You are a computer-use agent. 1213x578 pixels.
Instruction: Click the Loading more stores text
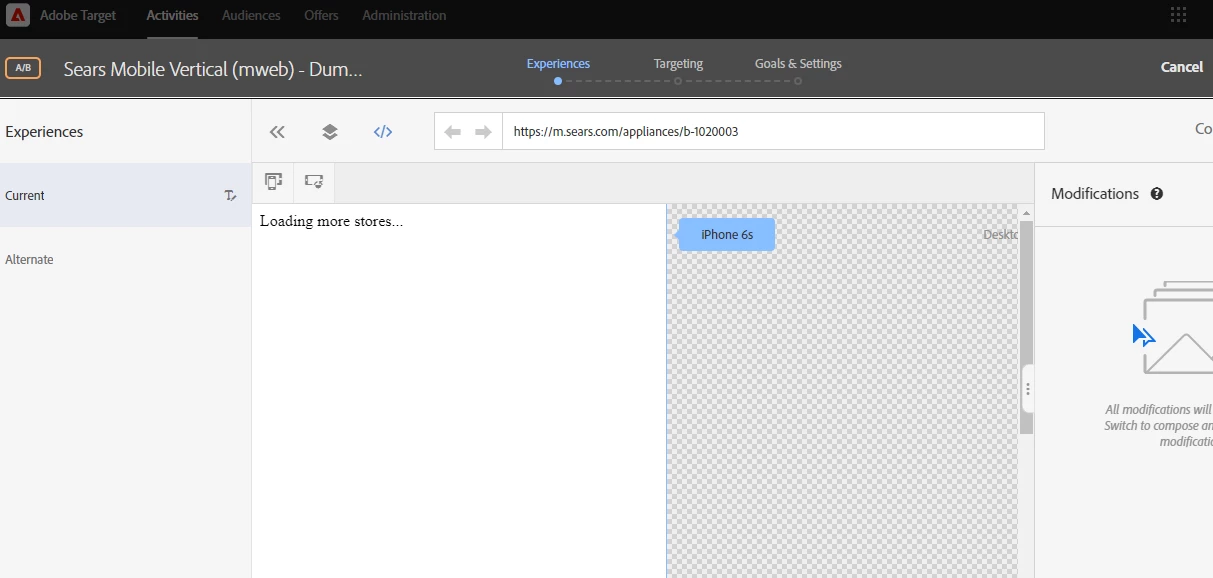pyautogui.click(x=331, y=221)
